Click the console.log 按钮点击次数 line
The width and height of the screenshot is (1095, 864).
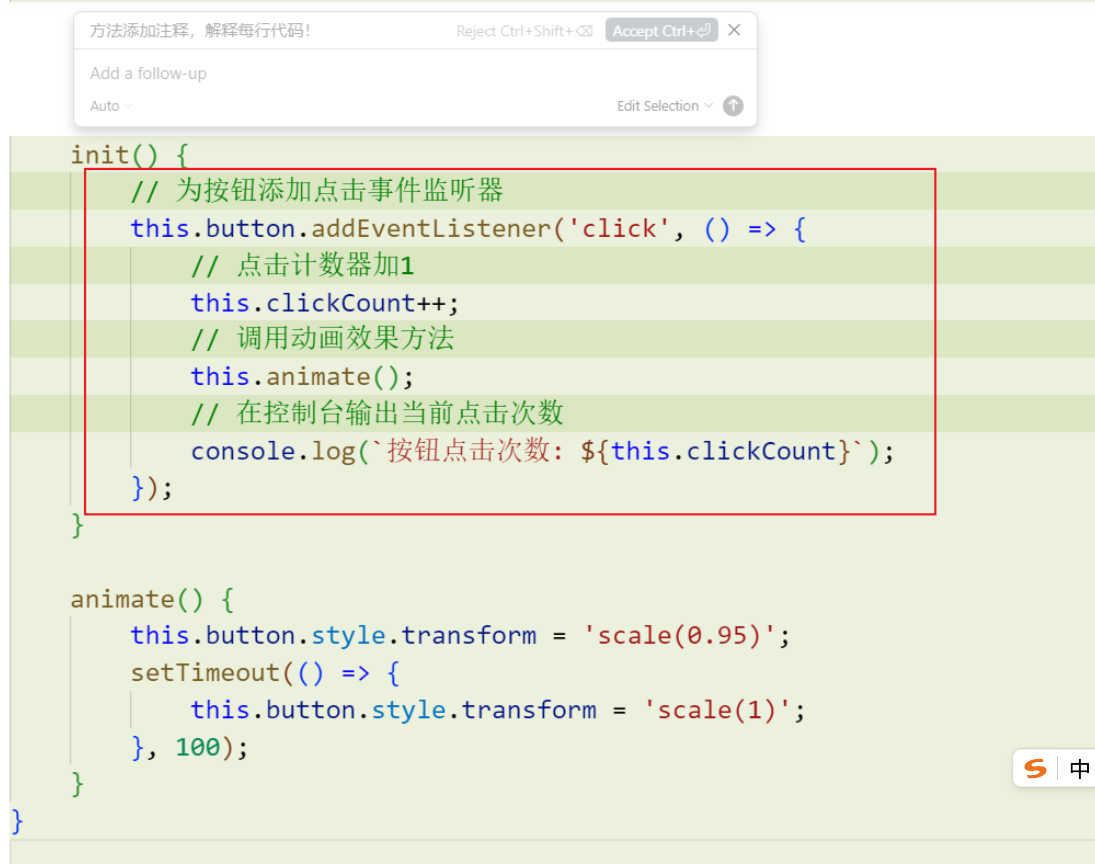click(x=543, y=451)
